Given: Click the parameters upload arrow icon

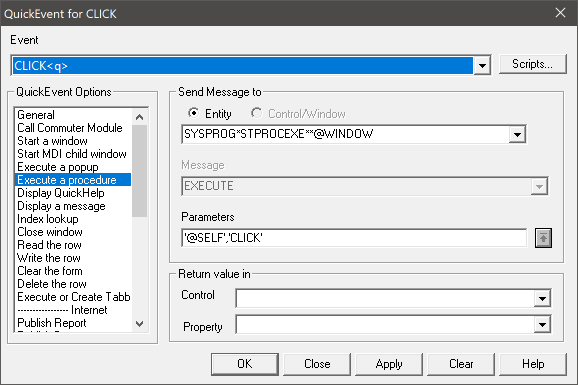Looking at the screenshot, I should tap(543, 238).
